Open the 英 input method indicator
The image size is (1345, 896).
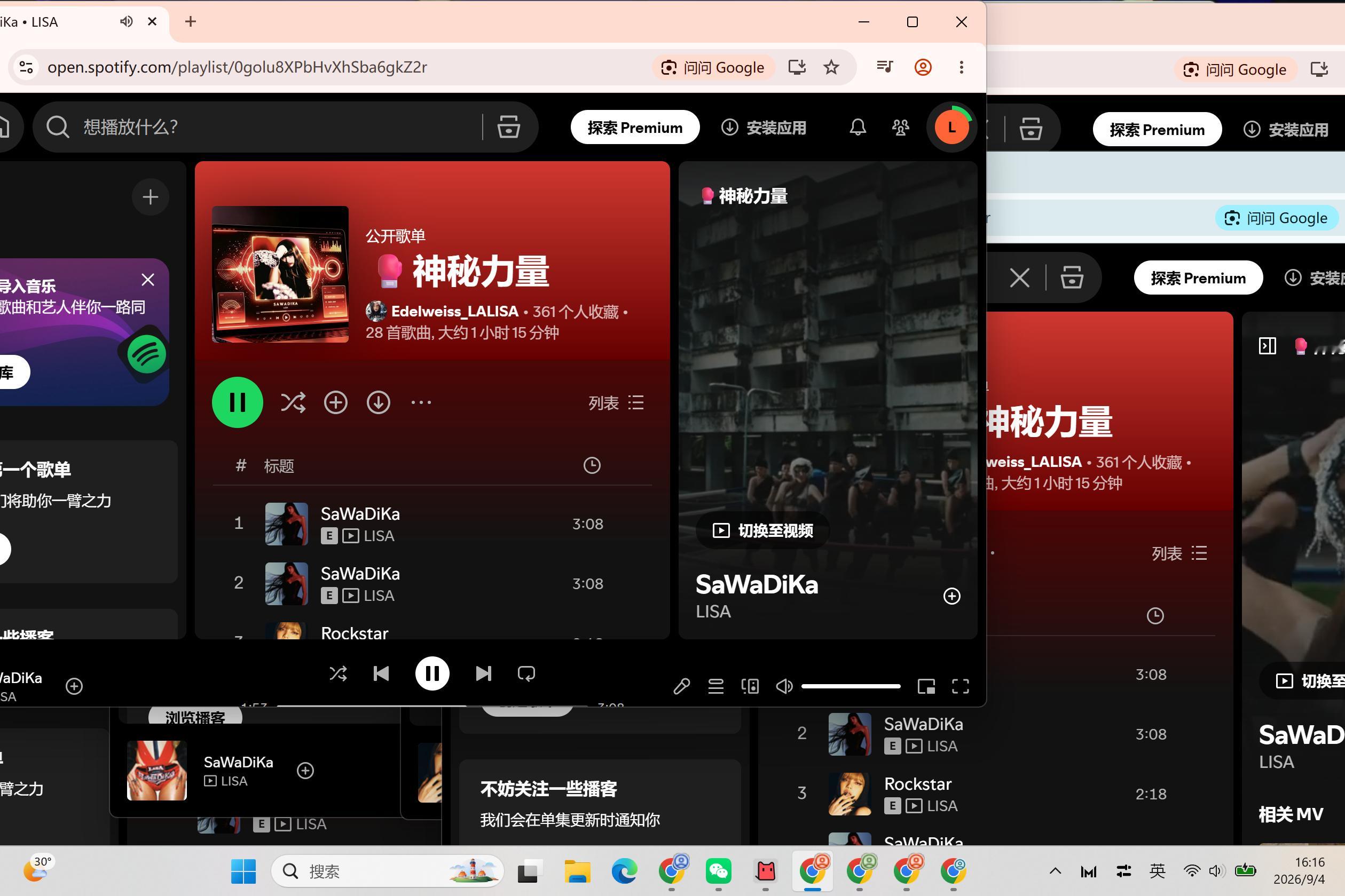point(1157,871)
